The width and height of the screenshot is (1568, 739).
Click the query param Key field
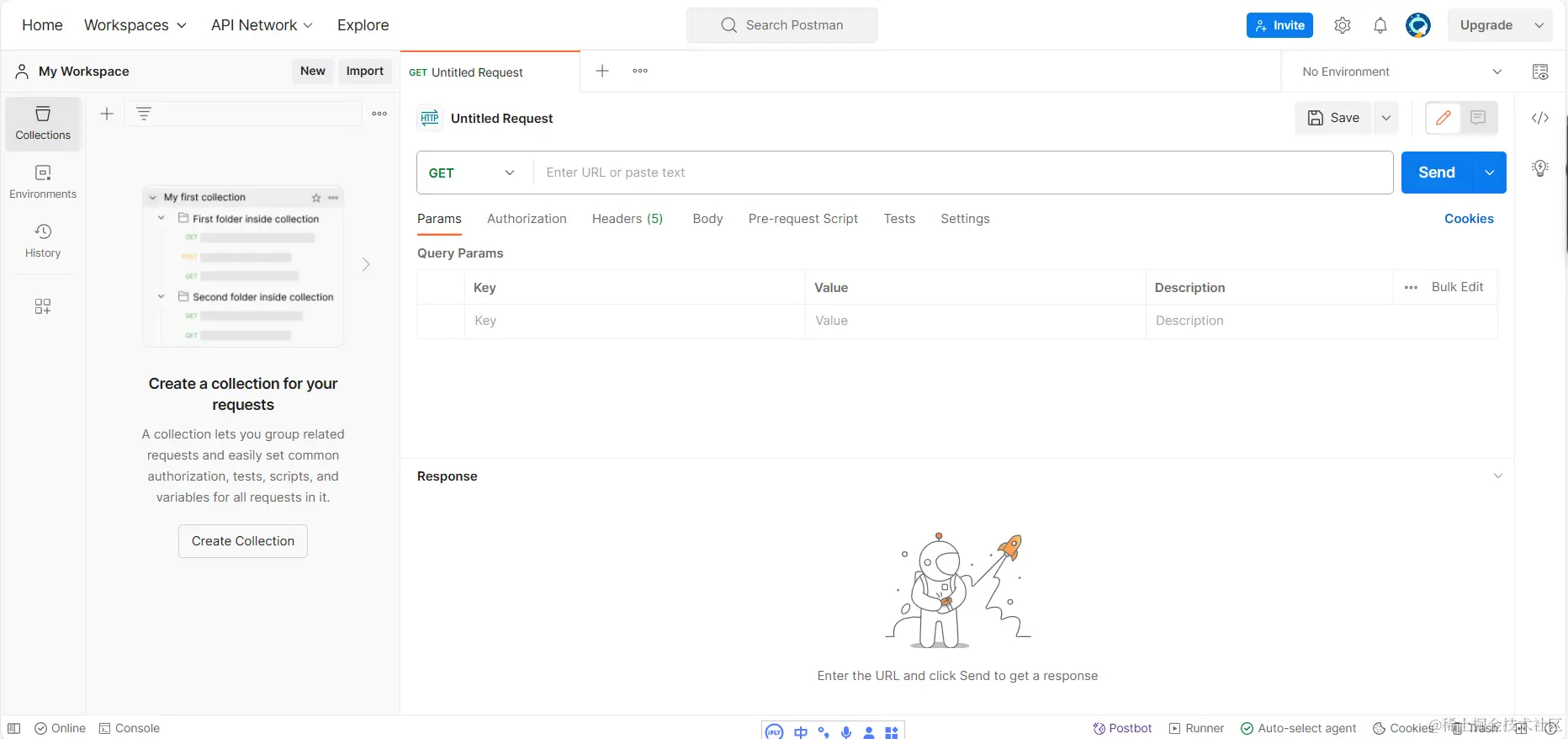pos(635,321)
